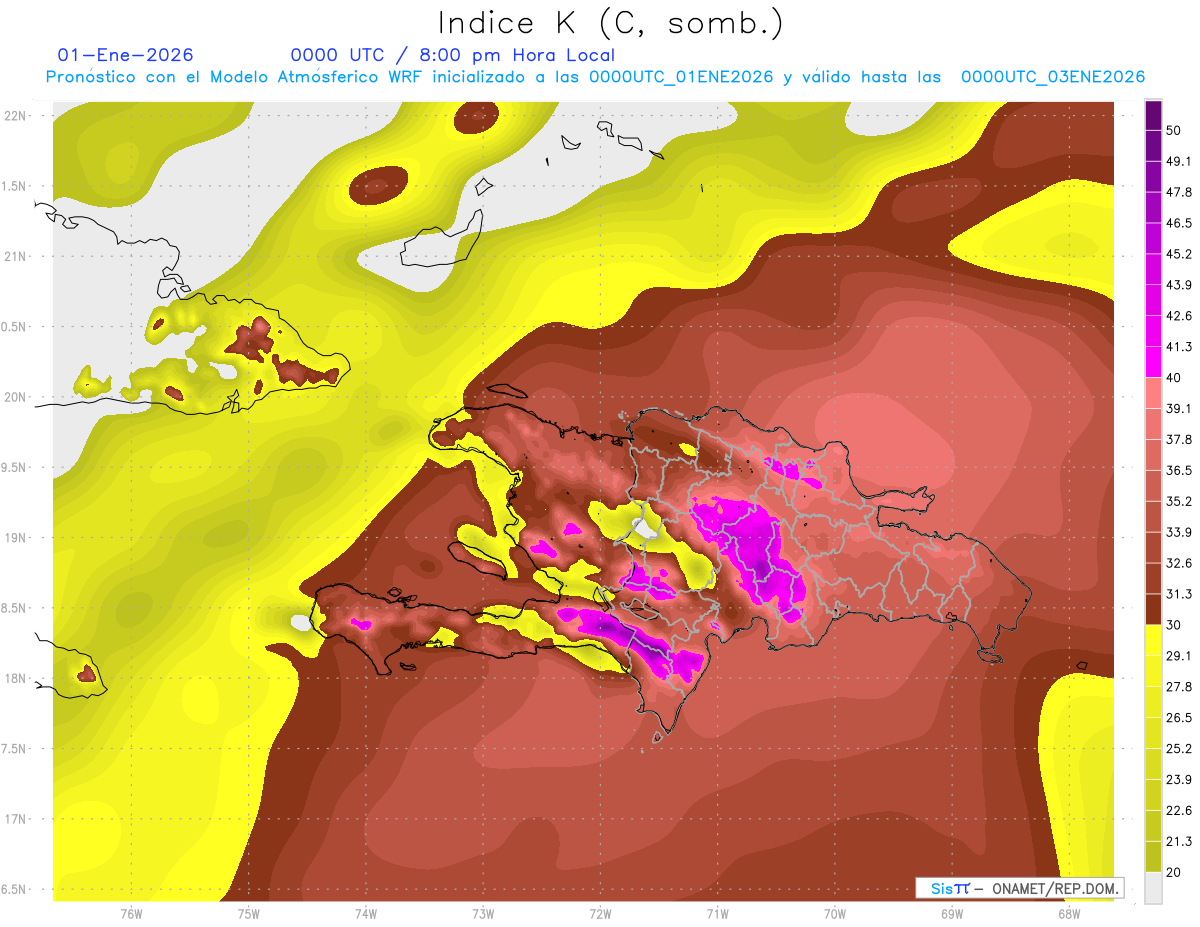Image resolution: width=1200 pixels, height=927 pixels.
Task: Click the '69W' longitude axis label
Action: [x=952, y=914]
